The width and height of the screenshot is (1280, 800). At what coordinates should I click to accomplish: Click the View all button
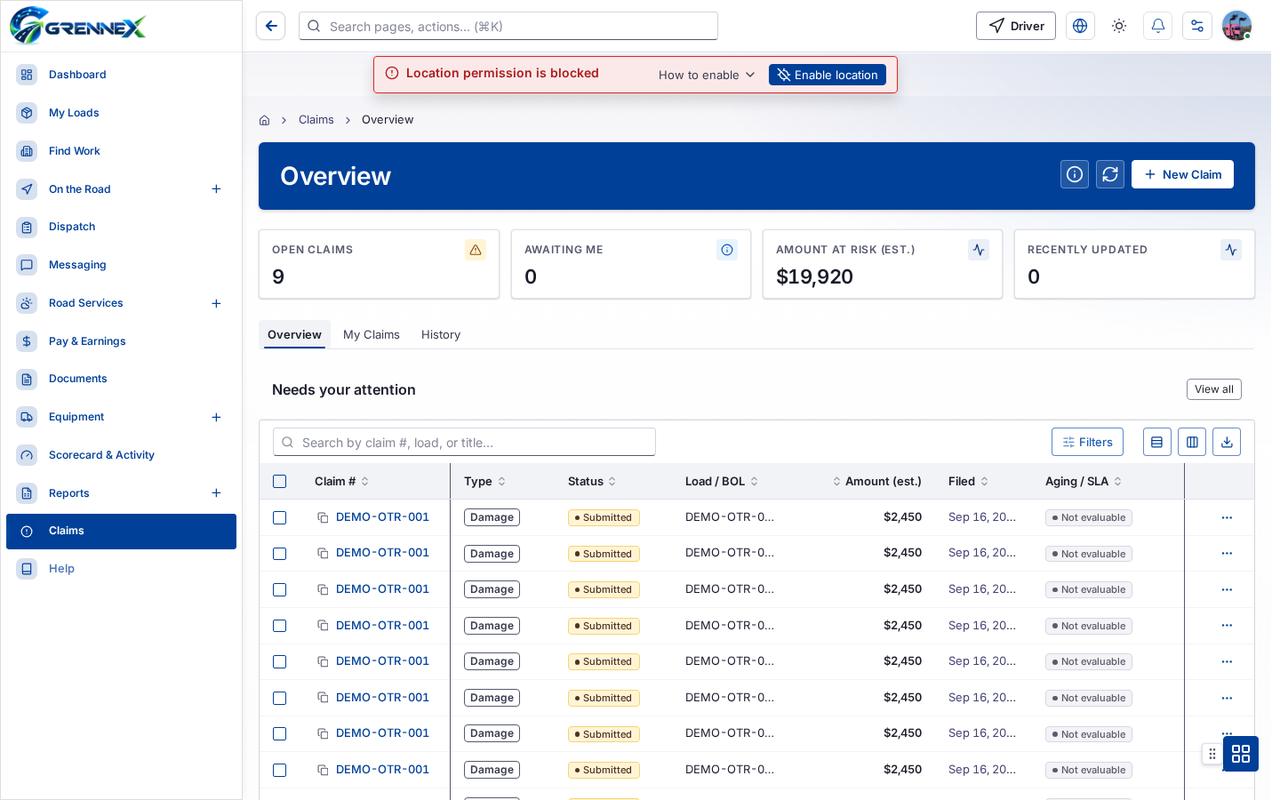(x=1214, y=389)
